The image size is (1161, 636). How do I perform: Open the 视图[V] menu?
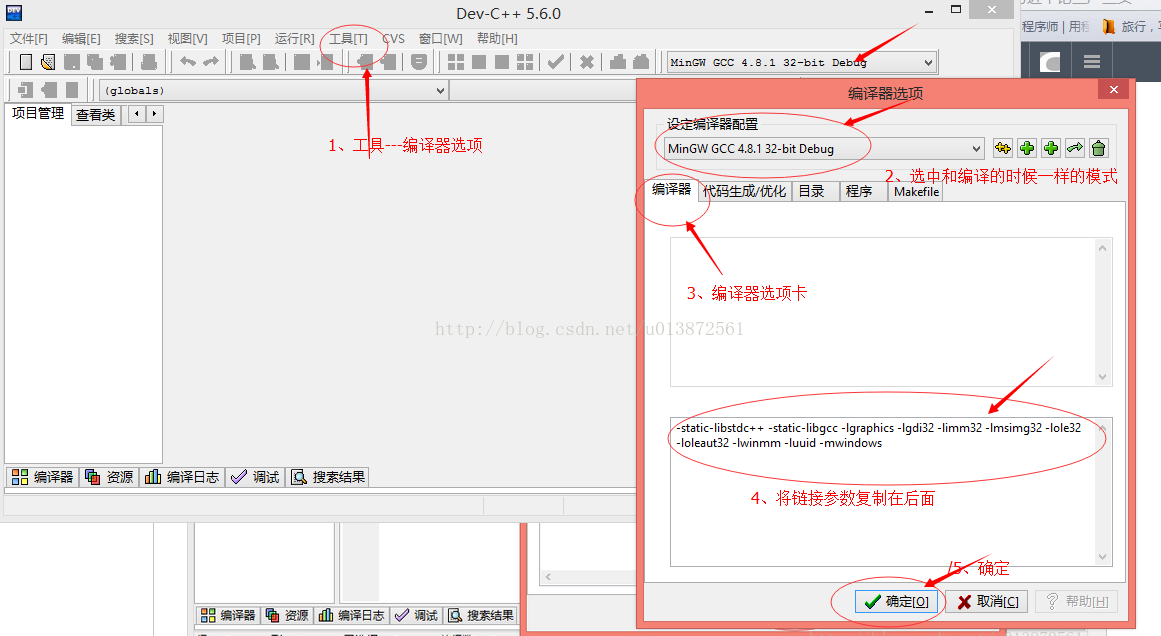(187, 39)
